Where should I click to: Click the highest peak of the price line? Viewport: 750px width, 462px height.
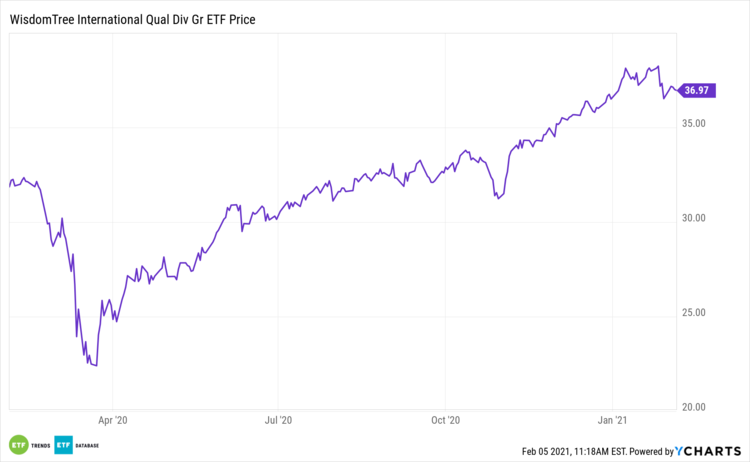click(x=658, y=66)
